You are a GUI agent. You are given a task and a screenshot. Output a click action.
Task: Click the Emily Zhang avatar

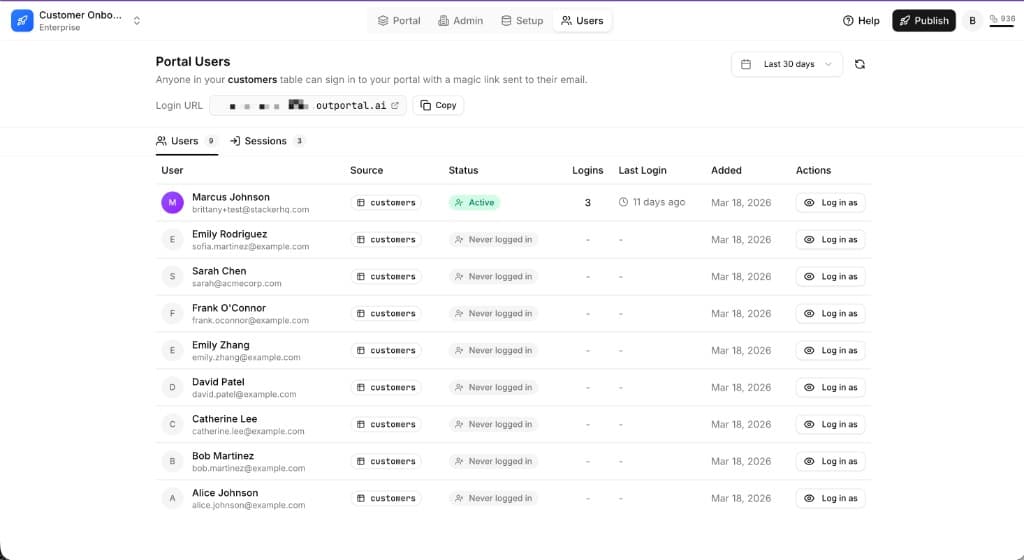[x=172, y=350]
